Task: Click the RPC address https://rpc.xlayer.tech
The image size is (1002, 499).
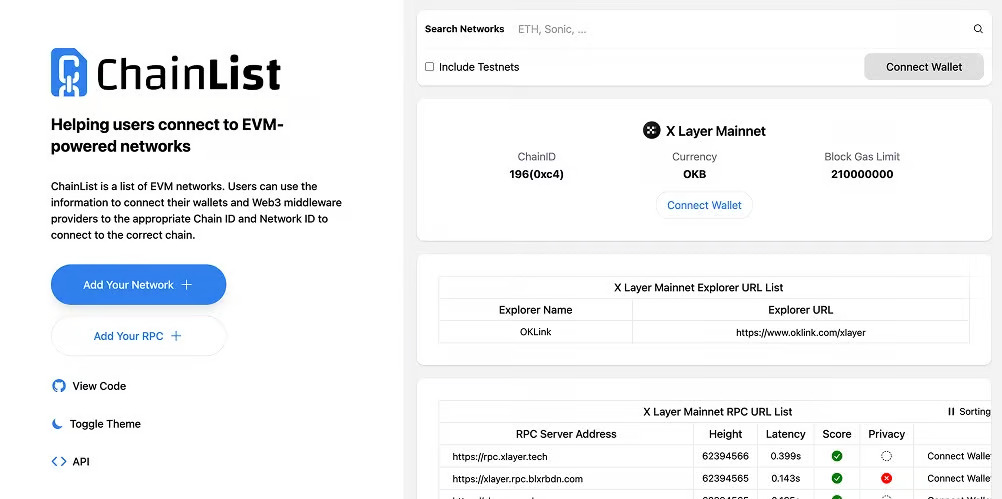Action: (x=500, y=456)
